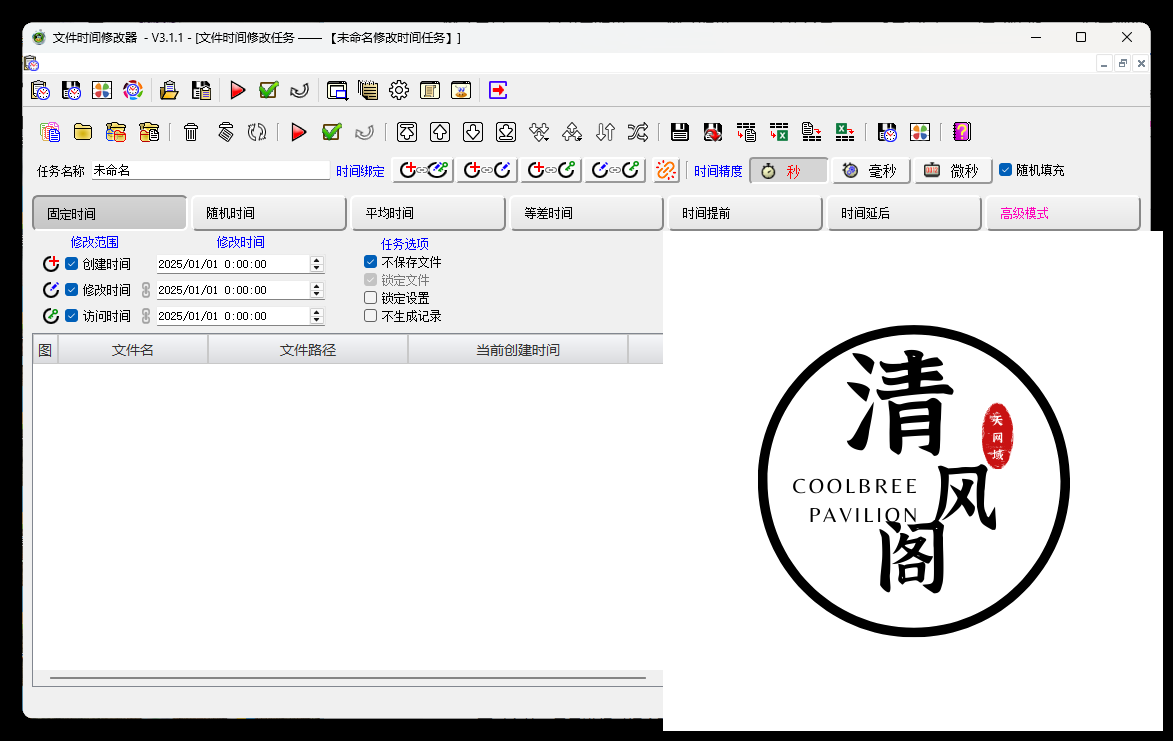This screenshot has height=741, width=1173.
Task: Click the add files icon with colored documents
Action: click(50, 132)
